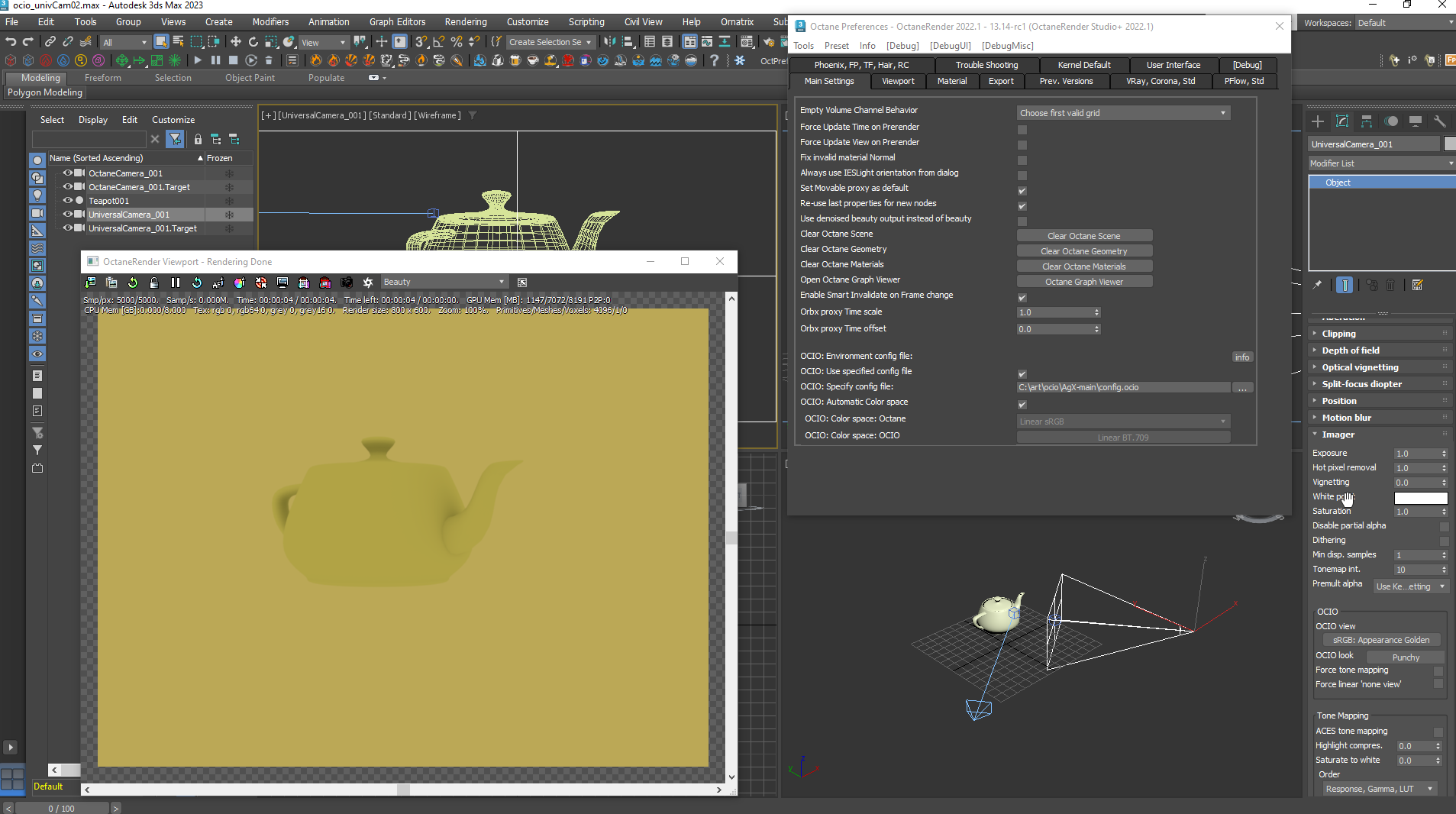The width and height of the screenshot is (1456, 814).
Task: Enable Force Update Time on Prerender
Action: coord(1022,130)
